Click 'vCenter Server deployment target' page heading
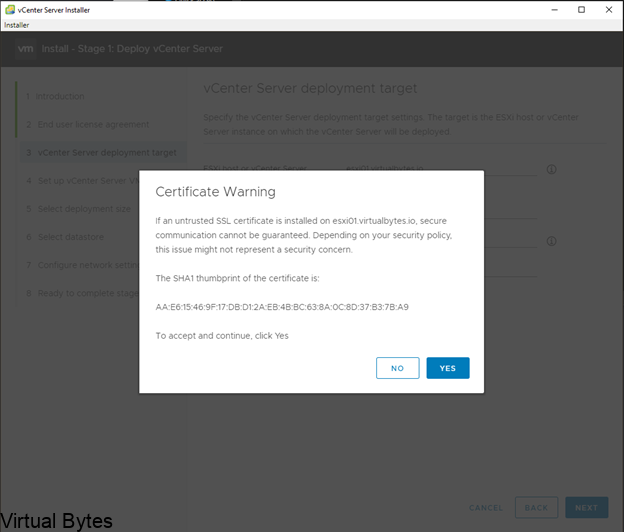 tap(310, 88)
